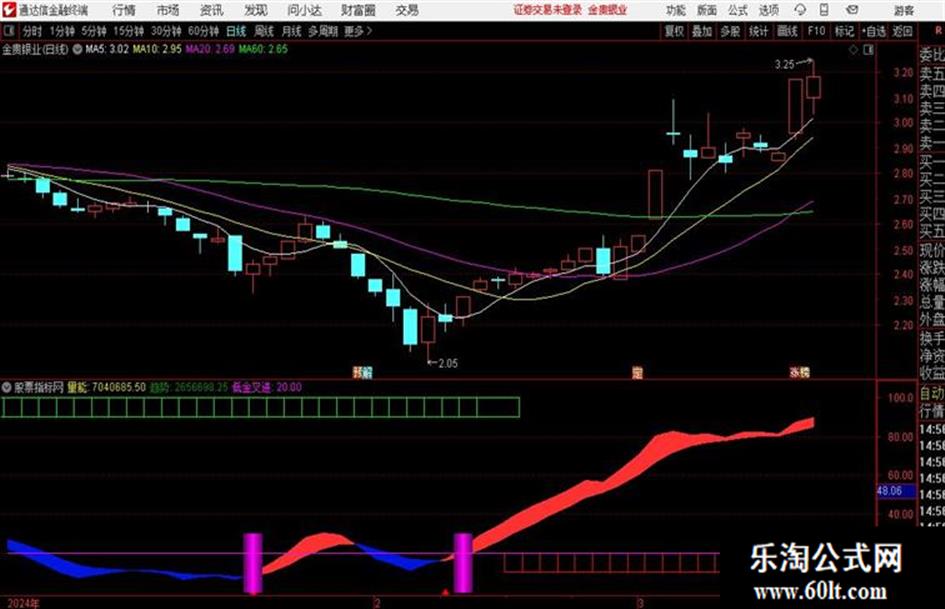The height and width of the screenshot is (609, 945).
Task: Open F10 company info
Action: click(x=816, y=31)
